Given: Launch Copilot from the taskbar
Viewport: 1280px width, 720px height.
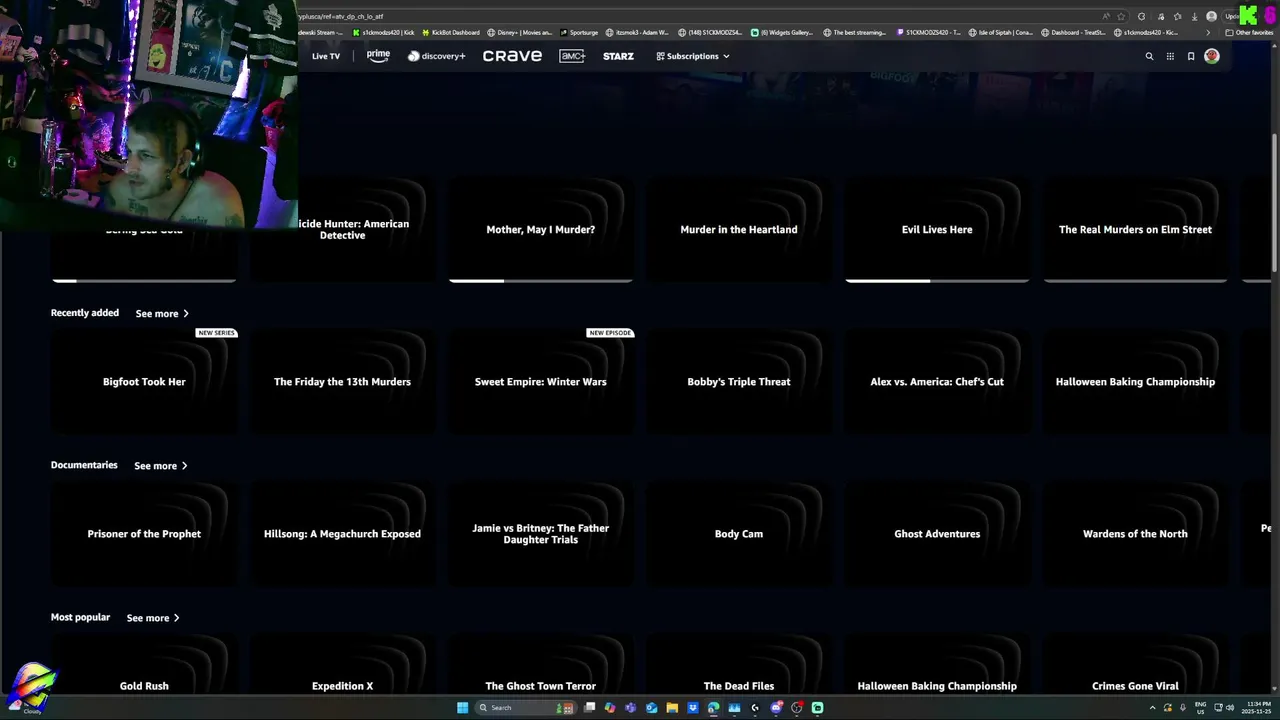Looking at the screenshot, I should tap(610, 707).
